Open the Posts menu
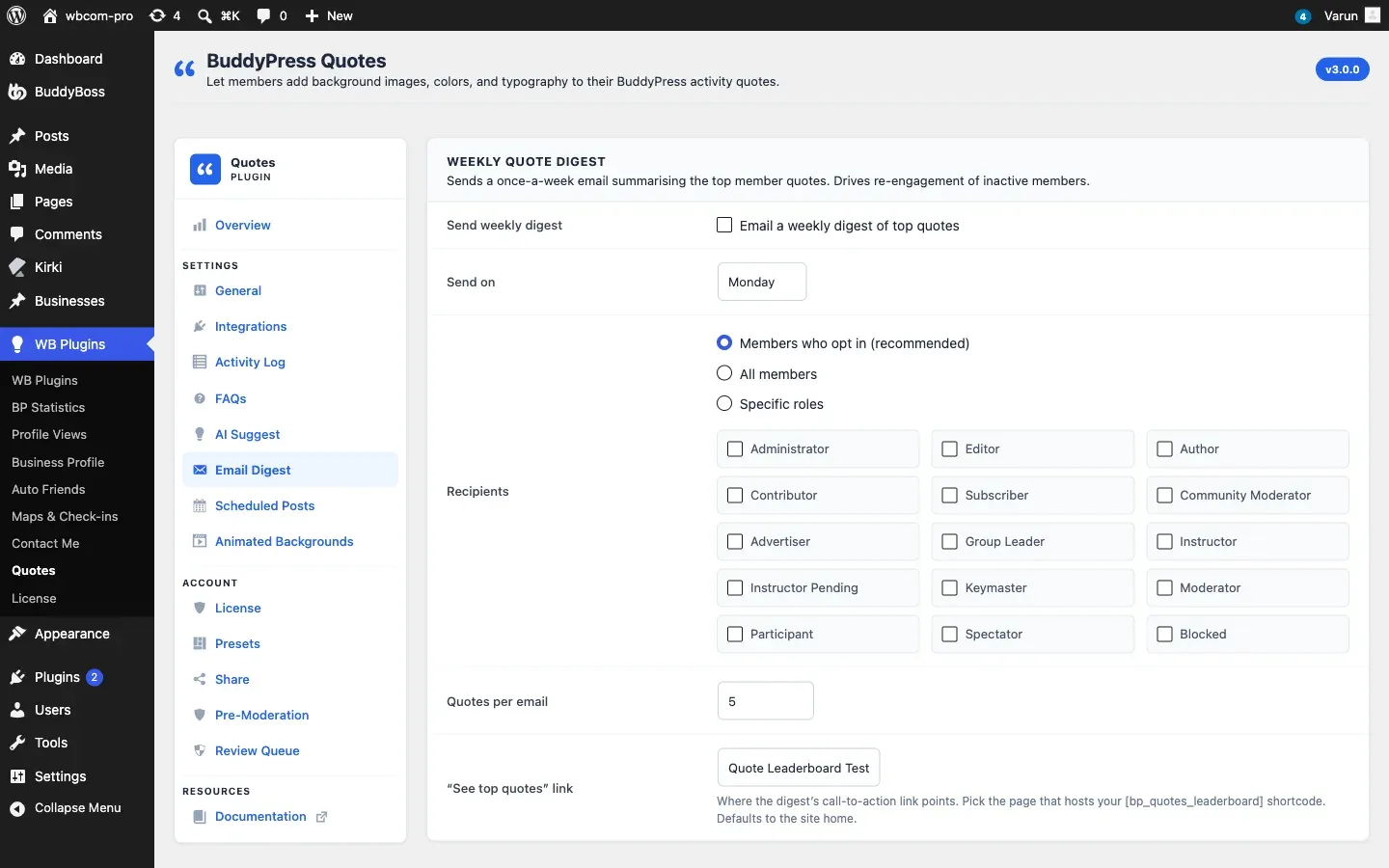1389x868 pixels. (77, 136)
